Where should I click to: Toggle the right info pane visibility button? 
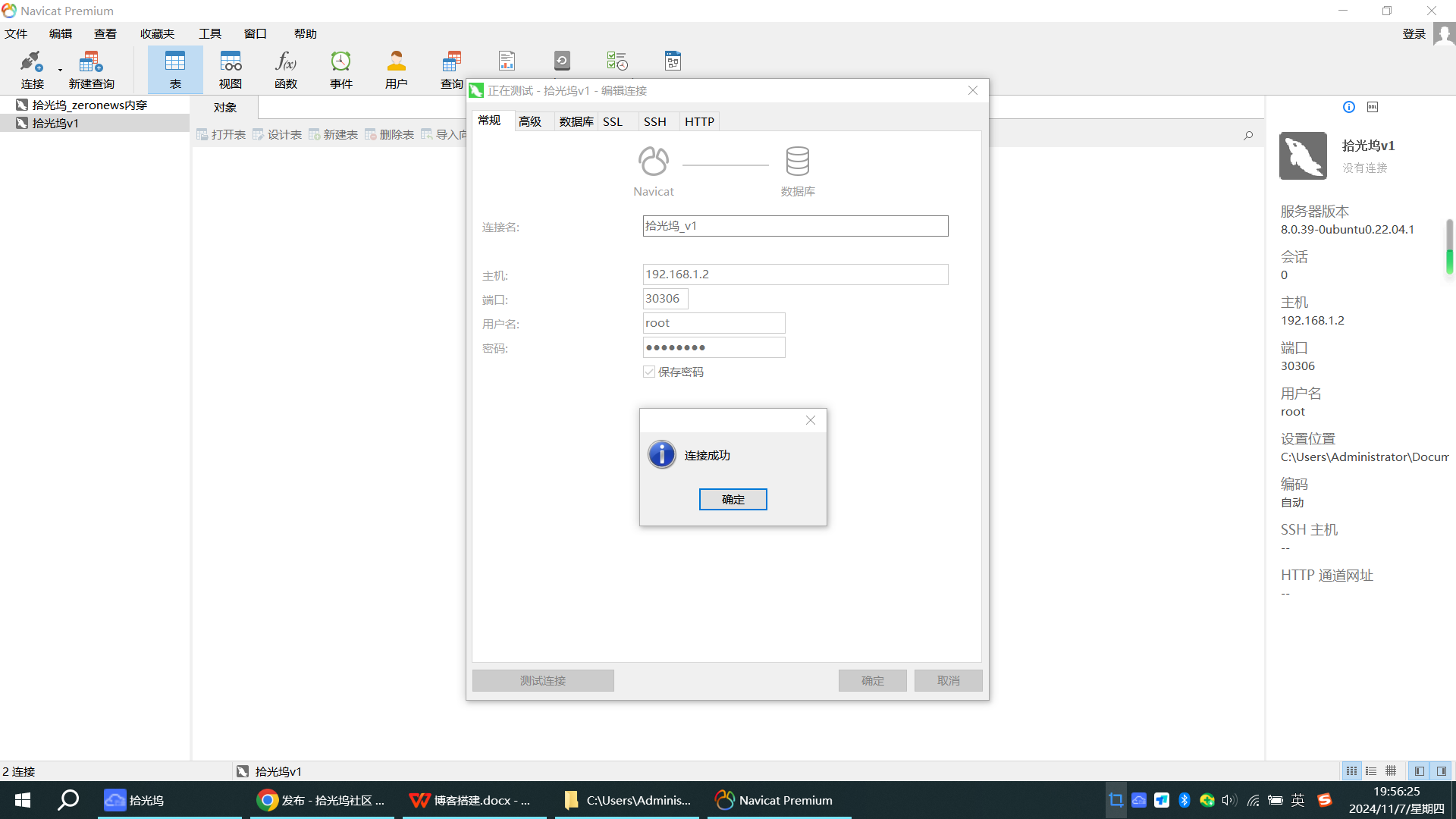pyautogui.click(x=1441, y=771)
